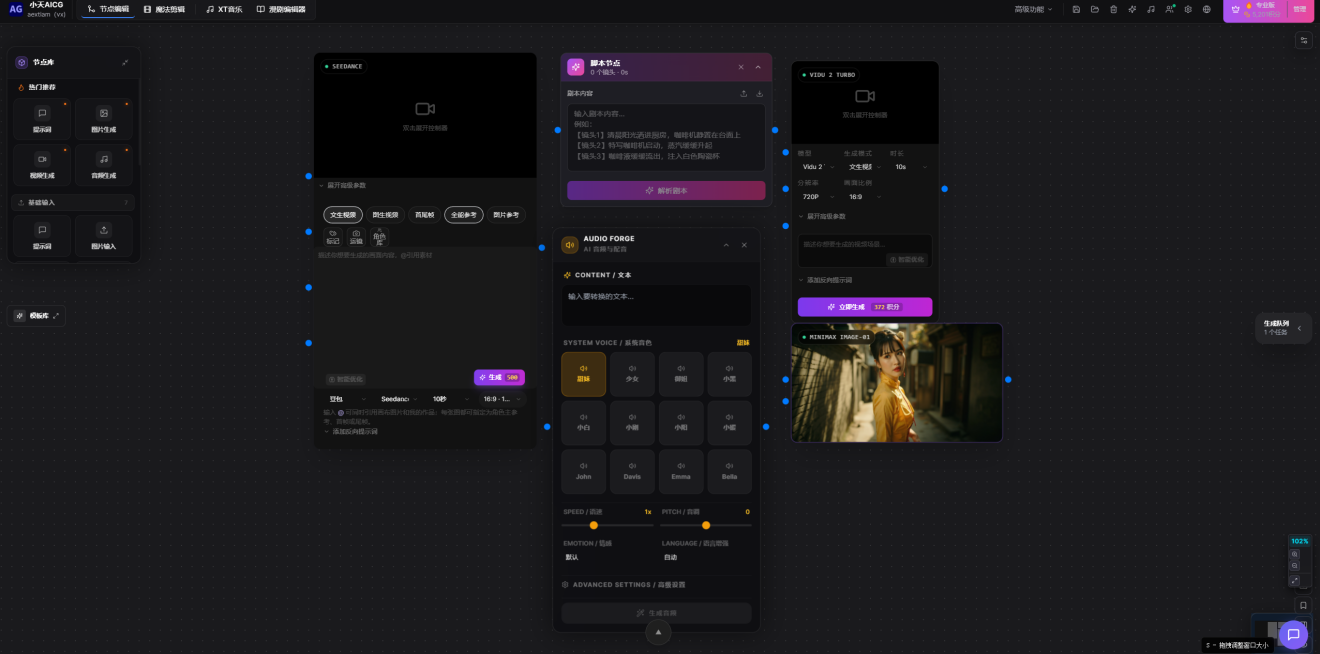Open the 16:9 aspect ratio dropdown in Vidu node
Screen dimensions: 1320x654
864,197
